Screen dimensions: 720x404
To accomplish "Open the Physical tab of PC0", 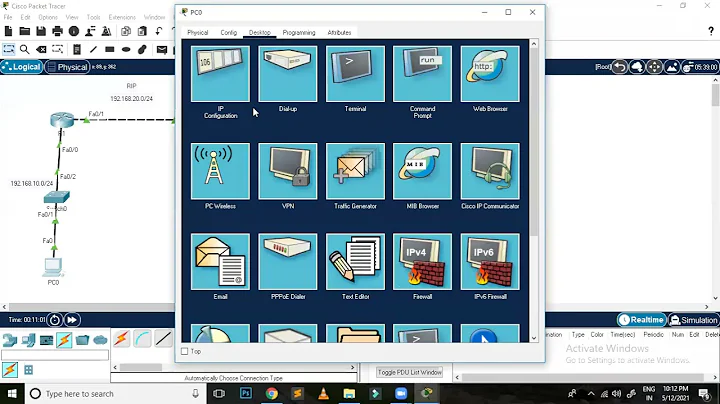I will point(197,33).
